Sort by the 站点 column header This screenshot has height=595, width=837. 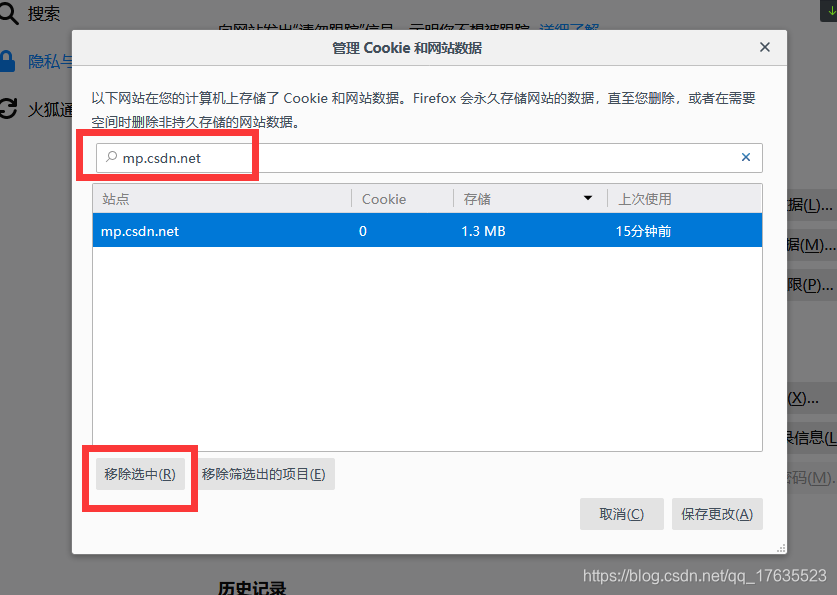(222, 199)
